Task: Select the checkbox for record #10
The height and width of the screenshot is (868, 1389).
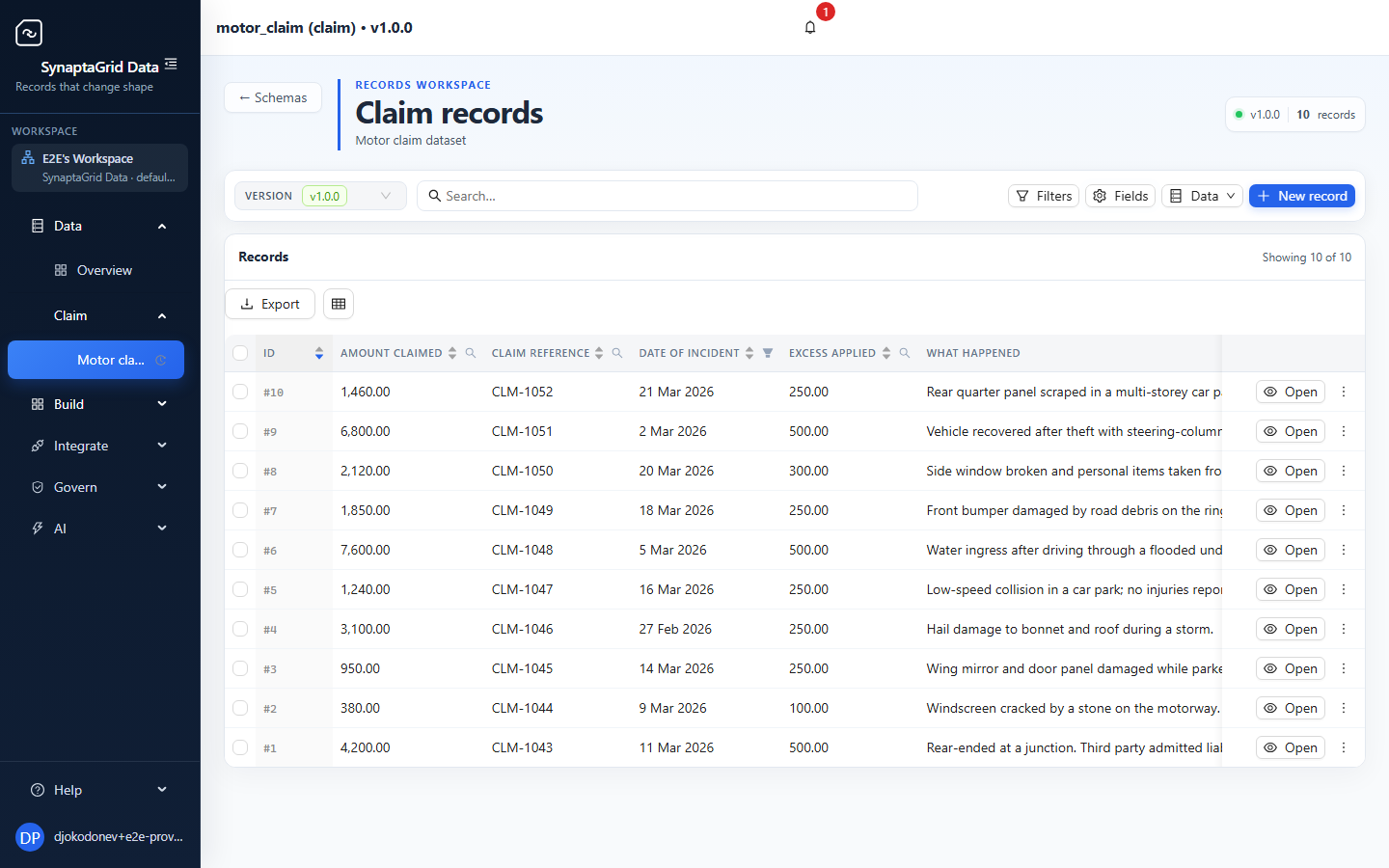Action: [240, 392]
